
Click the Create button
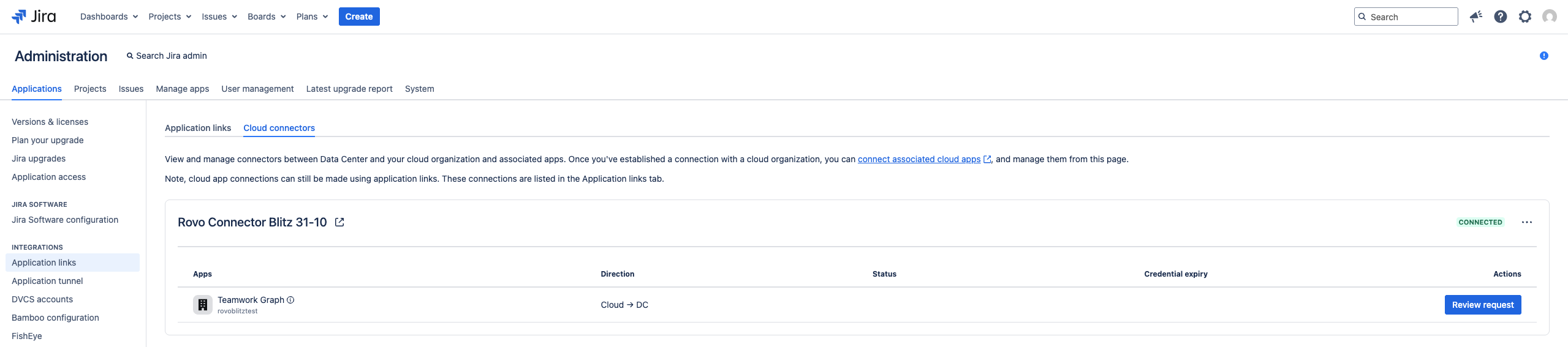click(359, 17)
